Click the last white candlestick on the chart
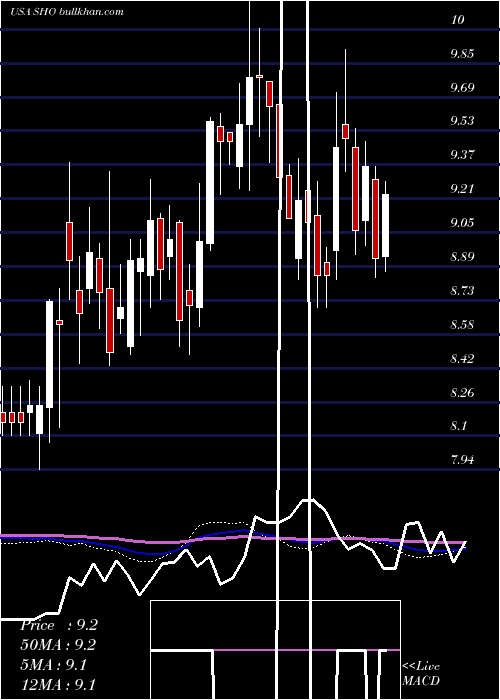Viewport: 500px width, 700px height. (385, 225)
